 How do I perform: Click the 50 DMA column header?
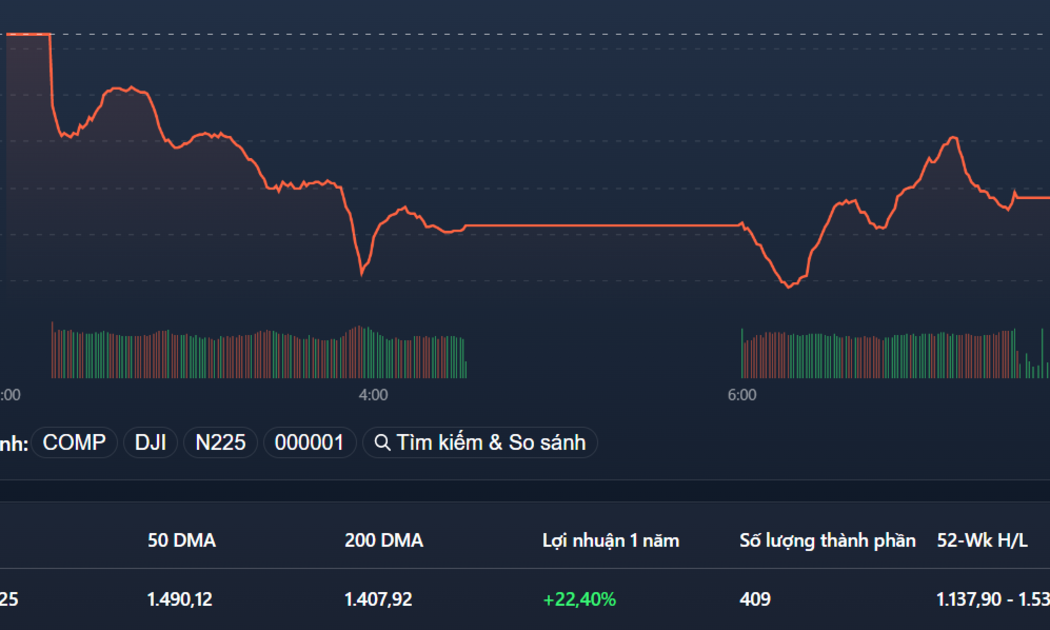point(181,540)
